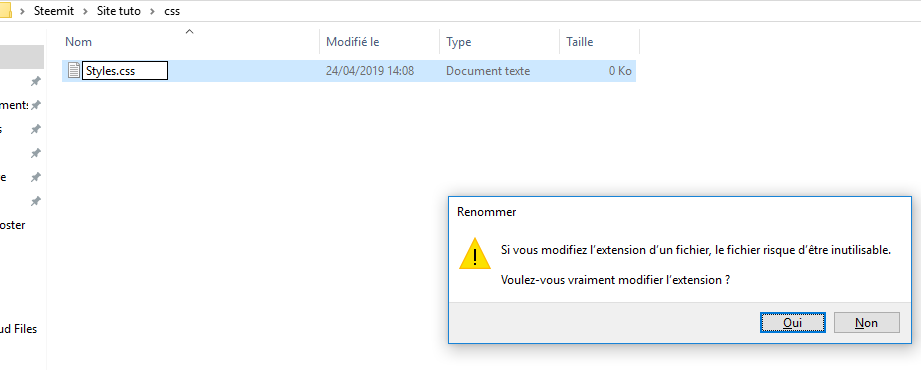Expand the chevron before Steemit breadcrumb

[22, 11]
